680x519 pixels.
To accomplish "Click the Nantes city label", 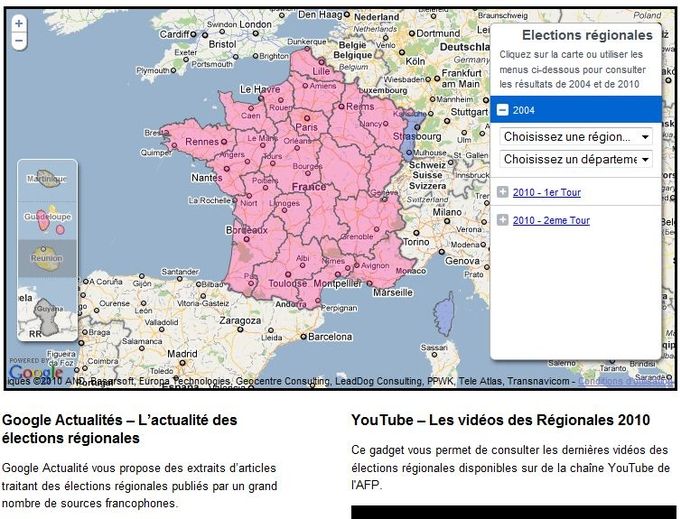I will (x=207, y=178).
